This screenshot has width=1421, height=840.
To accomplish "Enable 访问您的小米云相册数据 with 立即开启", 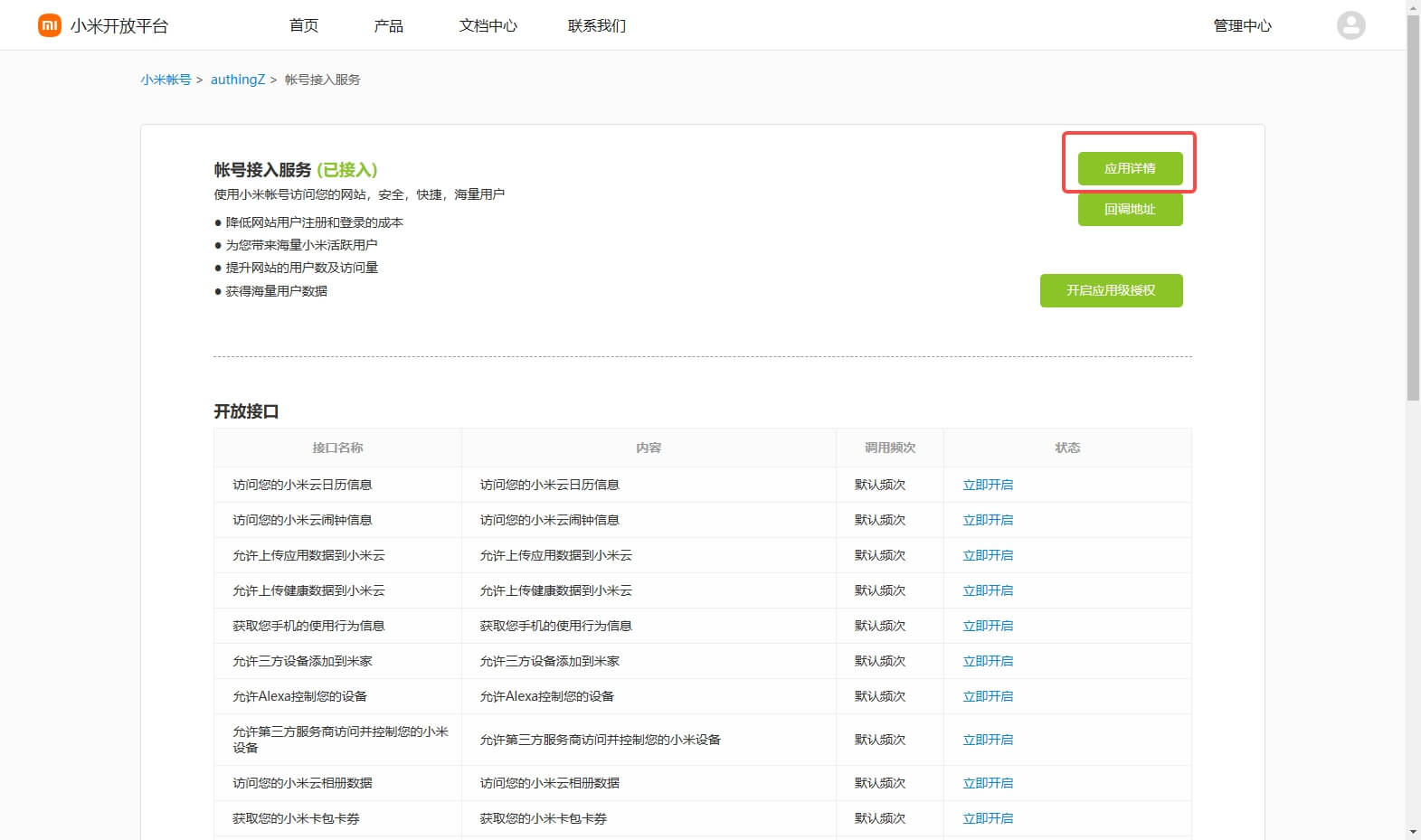I will coord(988,783).
